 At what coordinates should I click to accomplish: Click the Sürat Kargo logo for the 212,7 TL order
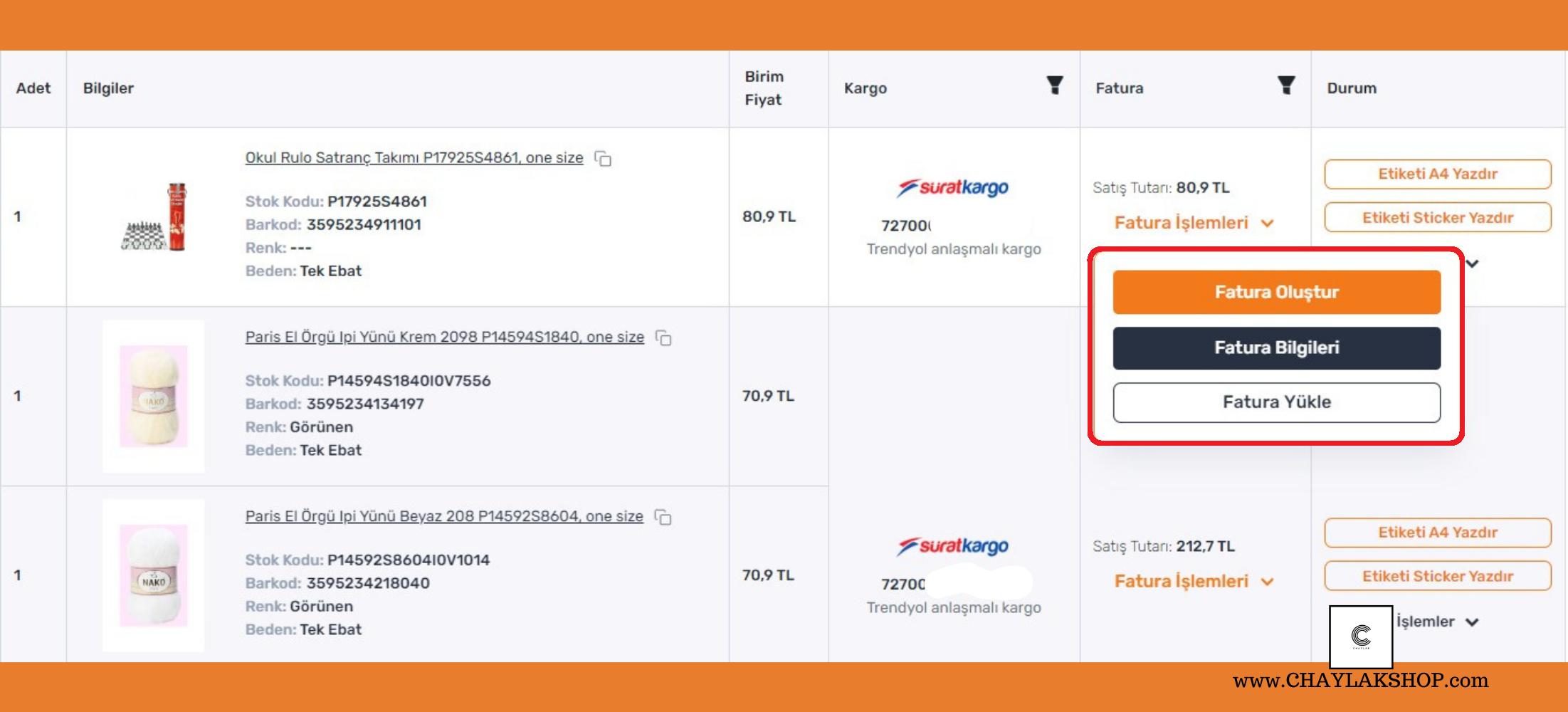952,546
